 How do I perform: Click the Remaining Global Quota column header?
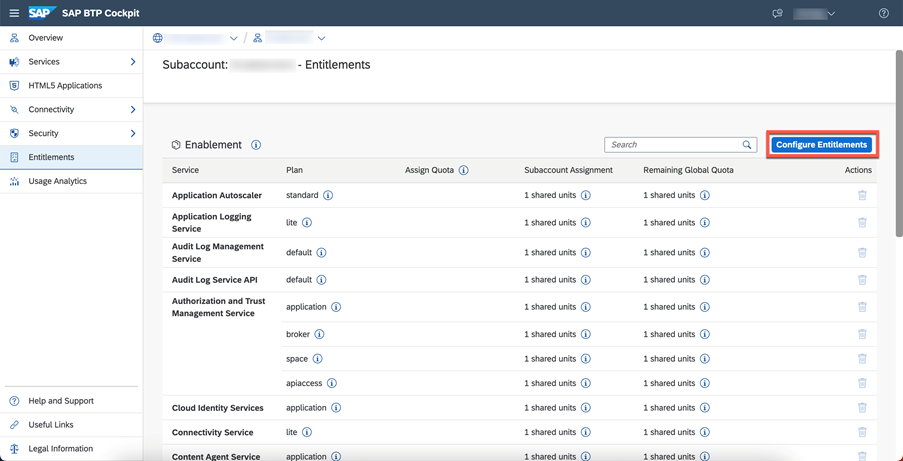click(688, 171)
